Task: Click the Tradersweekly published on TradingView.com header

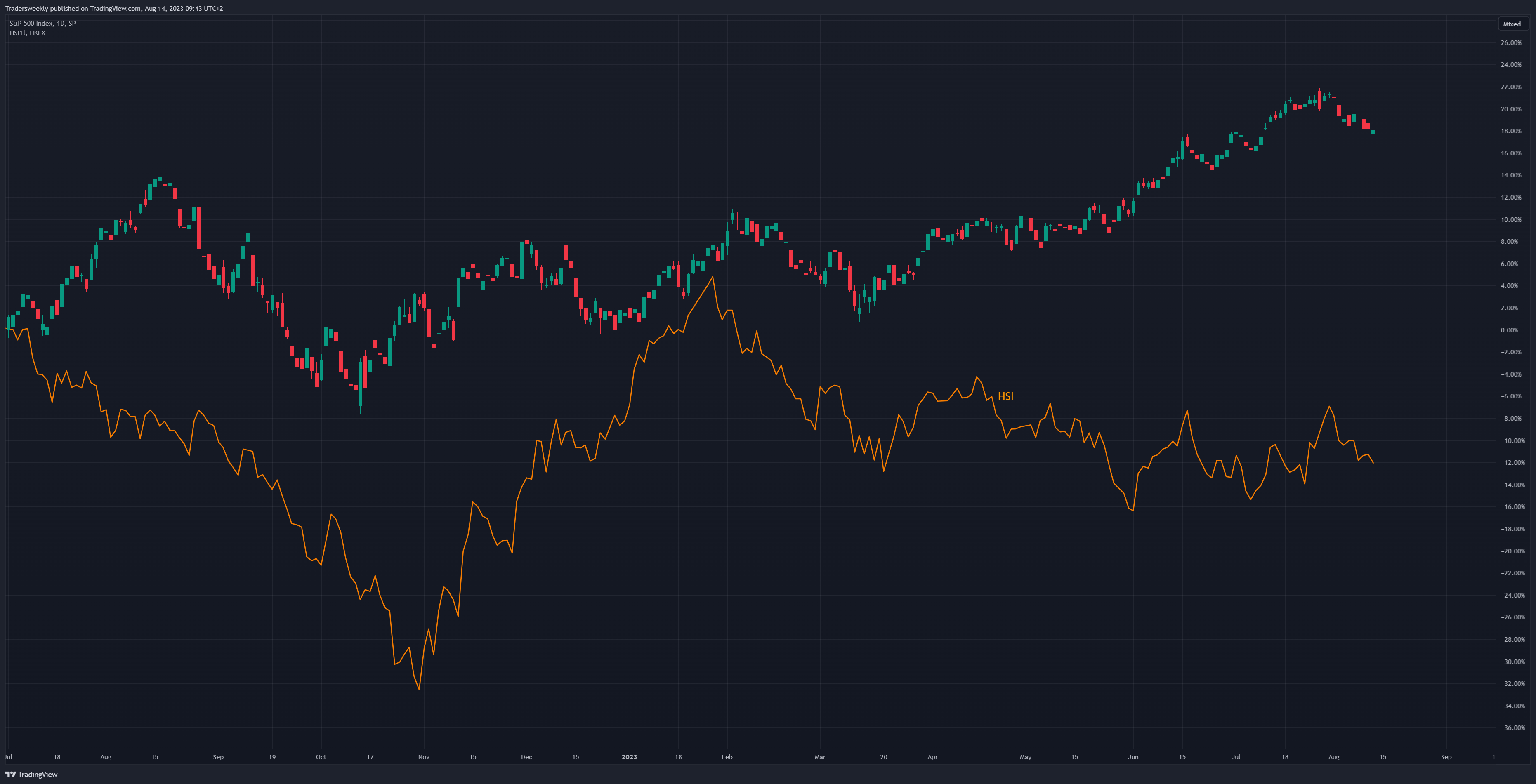Action: [114, 8]
